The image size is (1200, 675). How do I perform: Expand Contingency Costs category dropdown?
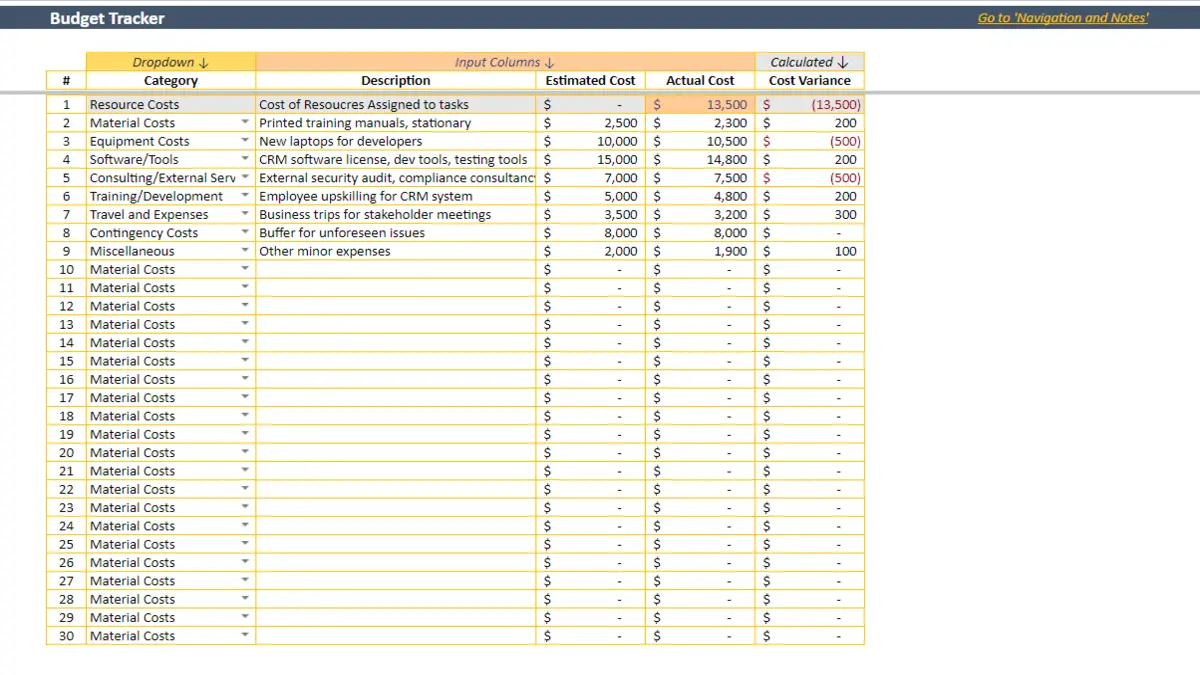click(x=245, y=233)
